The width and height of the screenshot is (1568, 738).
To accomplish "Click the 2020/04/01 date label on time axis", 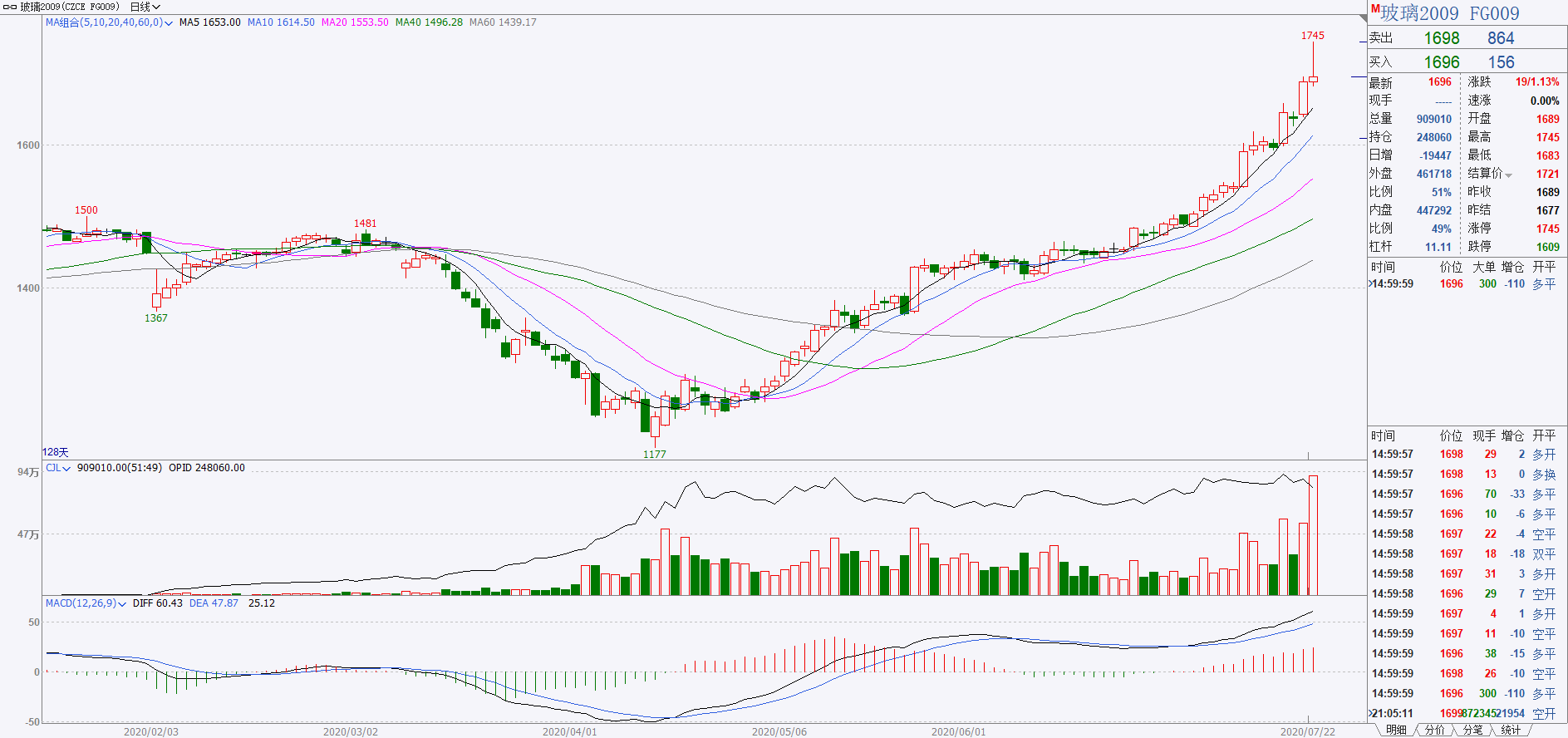I will [570, 732].
